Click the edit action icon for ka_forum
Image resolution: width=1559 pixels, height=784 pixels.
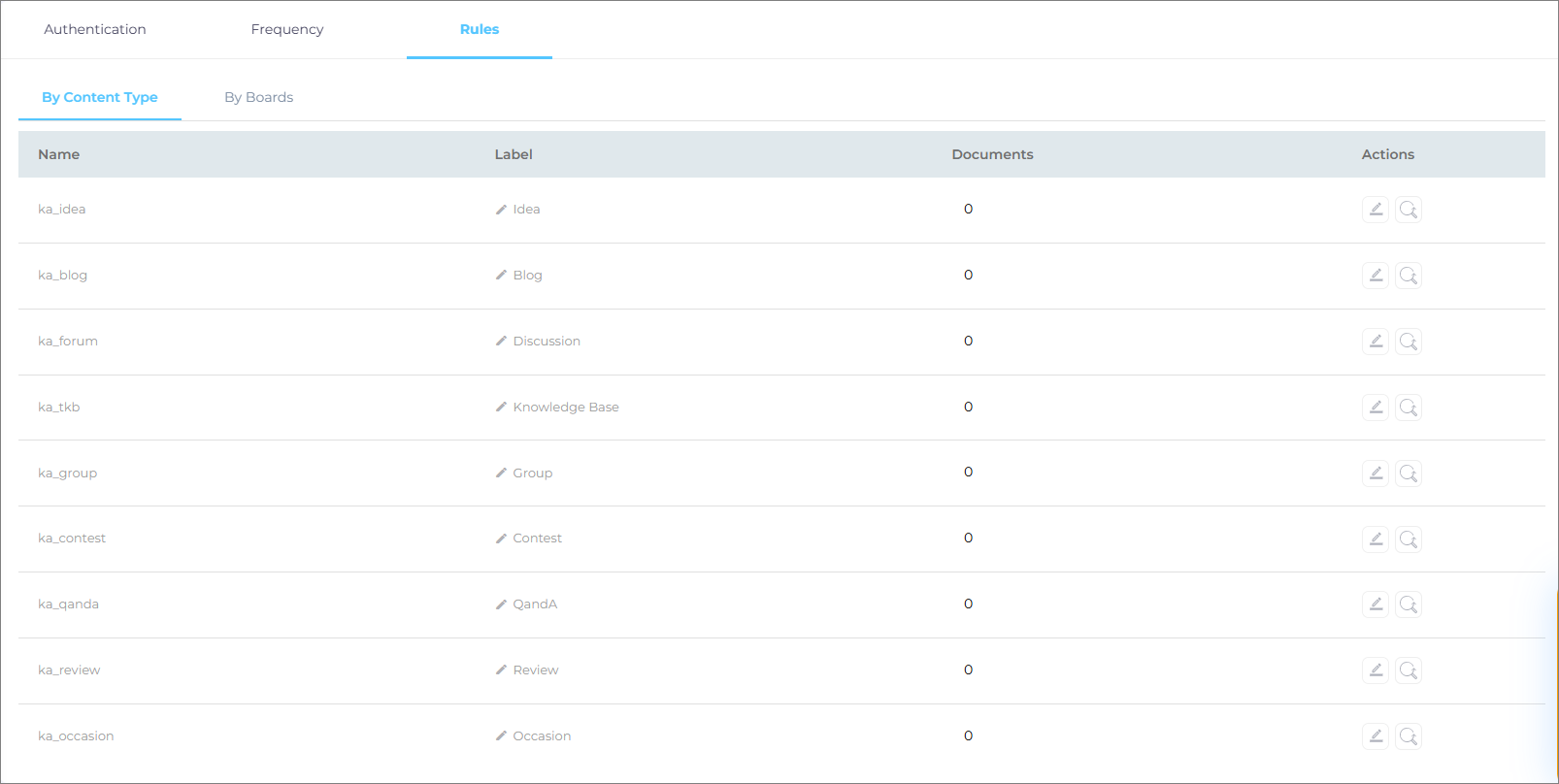click(1376, 342)
